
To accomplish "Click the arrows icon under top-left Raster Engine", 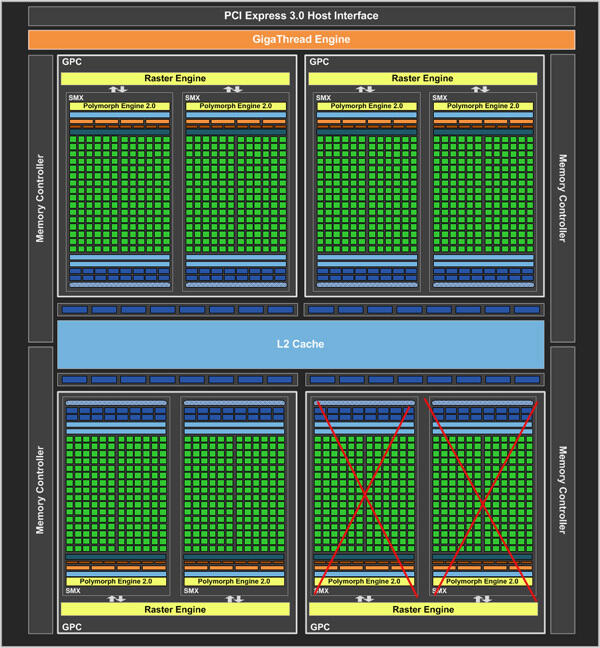I will tap(118, 89).
